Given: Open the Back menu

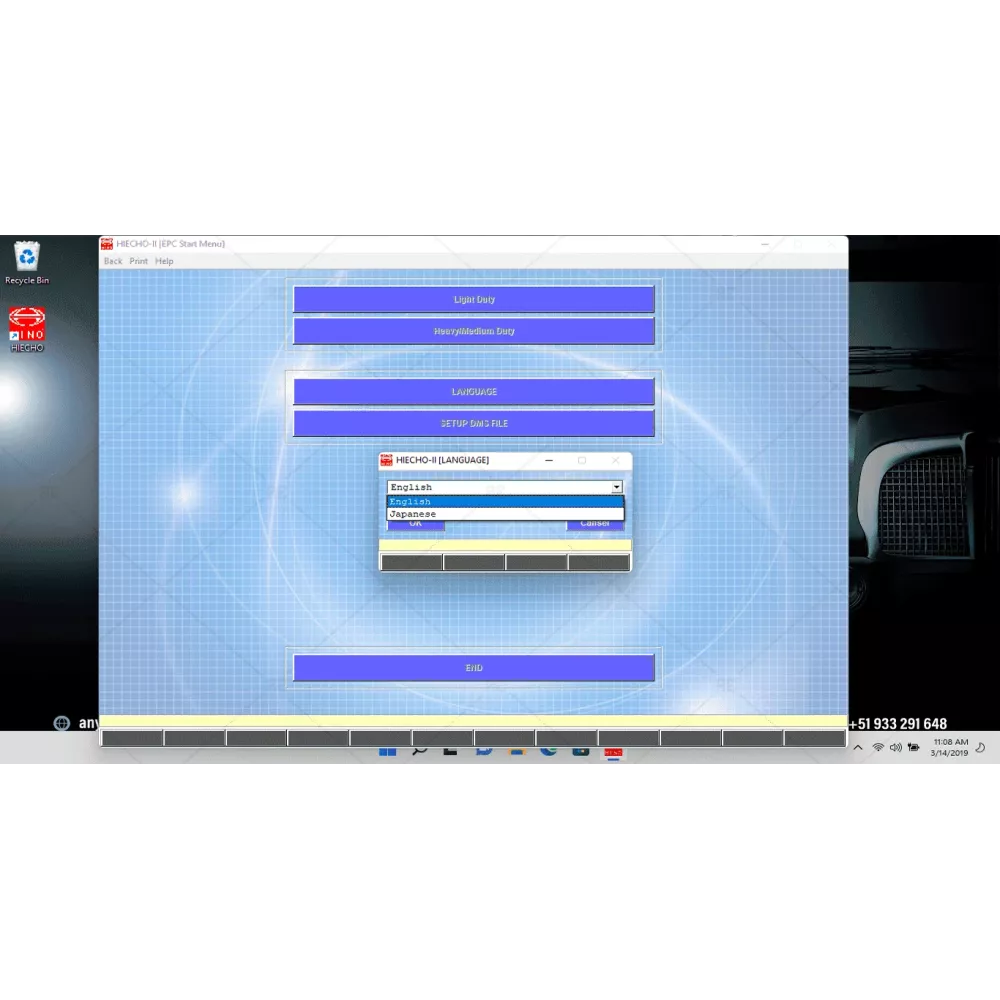Looking at the screenshot, I should 113,261.
